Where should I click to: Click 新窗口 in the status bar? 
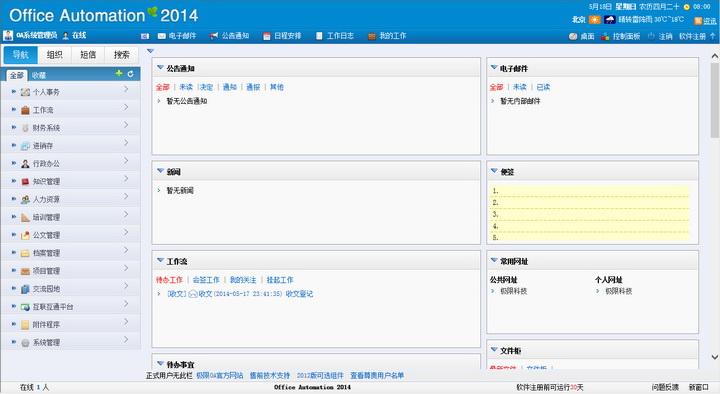[x=698, y=388]
